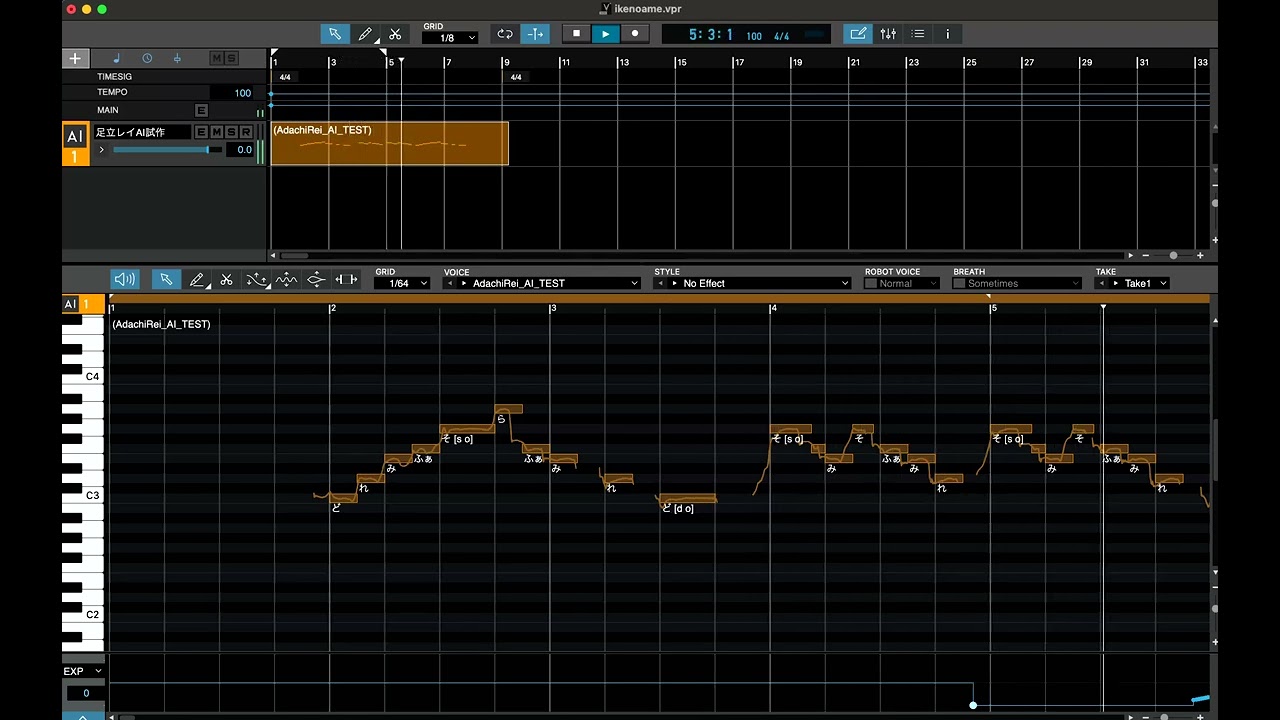The width and height of the screenshot is (1280, 720).
Task: Click the tempo value 100
Action: (232, 93)
